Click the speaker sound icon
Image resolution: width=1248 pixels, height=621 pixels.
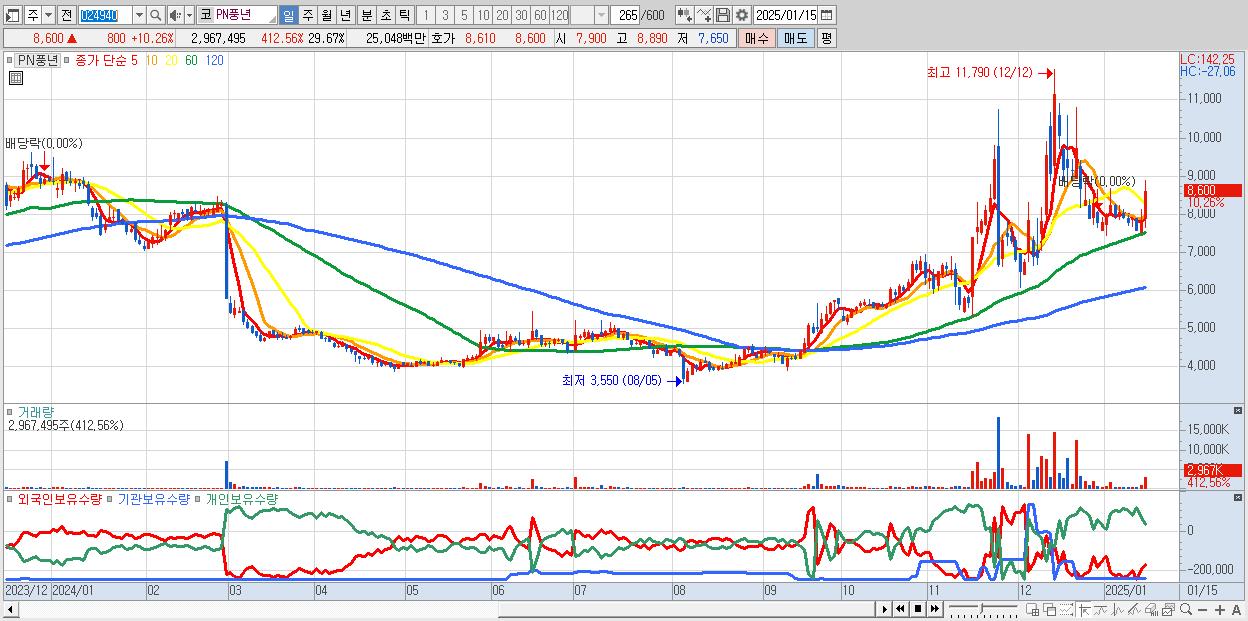point(175,15)
